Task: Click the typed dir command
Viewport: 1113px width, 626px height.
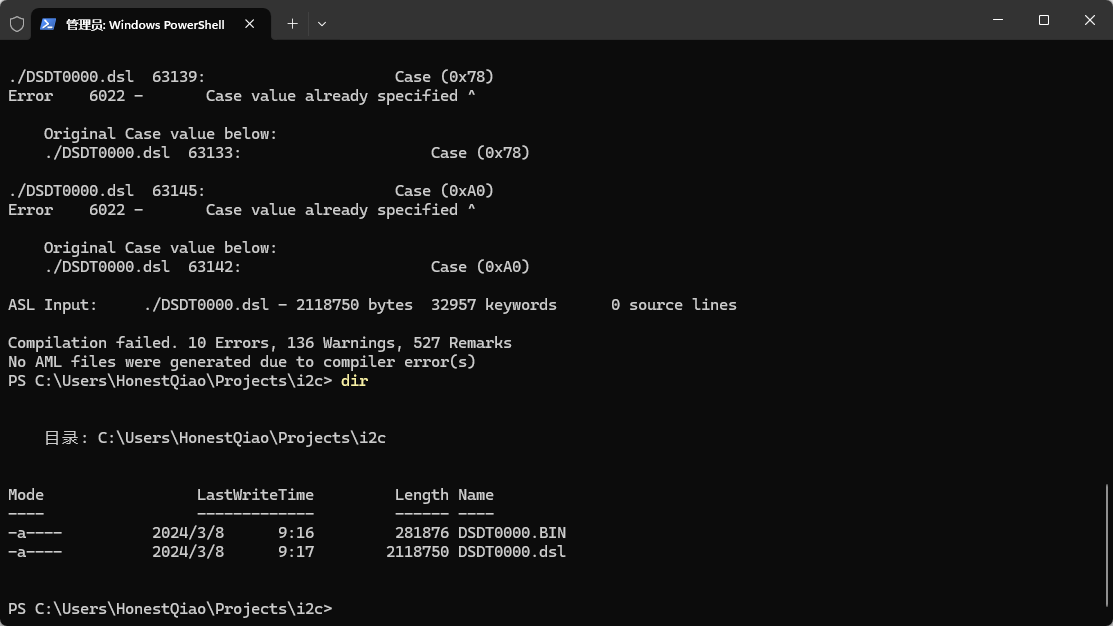Action: point(354,381)
